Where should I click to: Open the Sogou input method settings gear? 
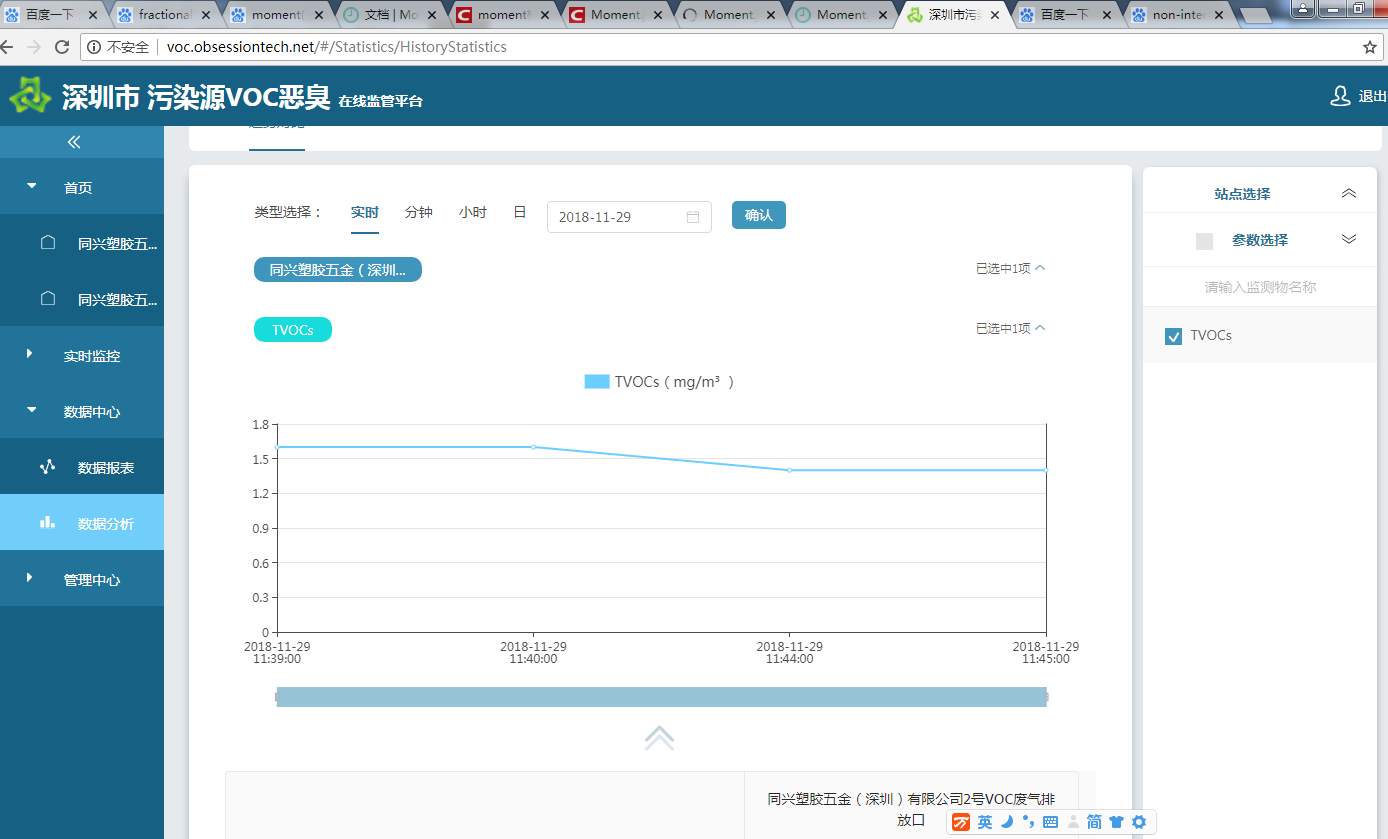click(1138, 822)
